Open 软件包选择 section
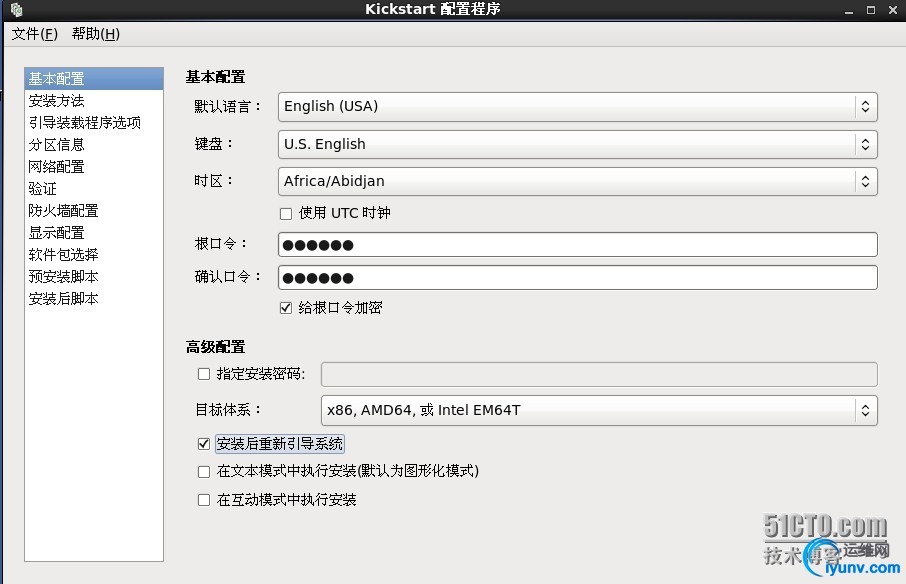Screen dimensions: 906x584 94,254
